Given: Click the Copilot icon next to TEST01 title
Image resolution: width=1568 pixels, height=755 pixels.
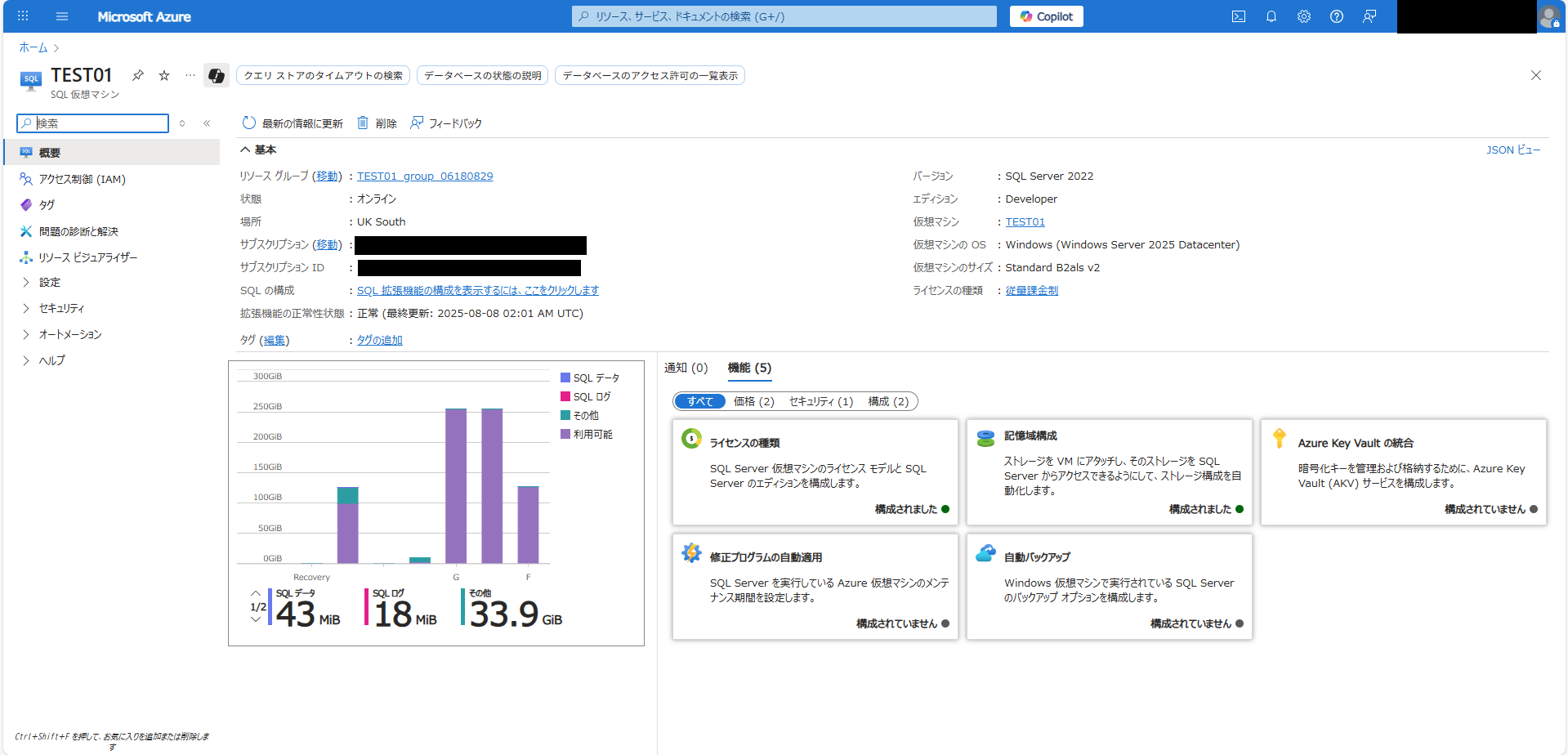Looking at the screenshot, I should pyautogui.click(x=216, y=75).
